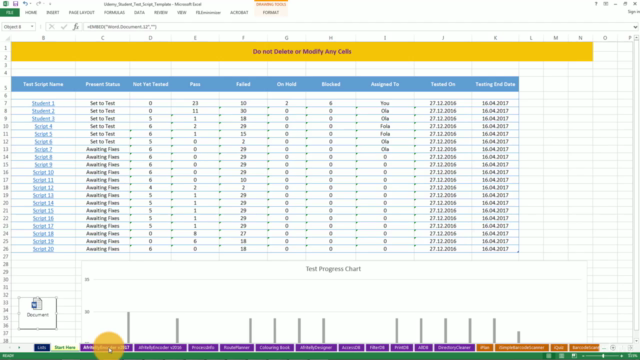Select the AccessDB sheet tab
Viewport: 640px width, 360px height.
click(x=351, y=347)
